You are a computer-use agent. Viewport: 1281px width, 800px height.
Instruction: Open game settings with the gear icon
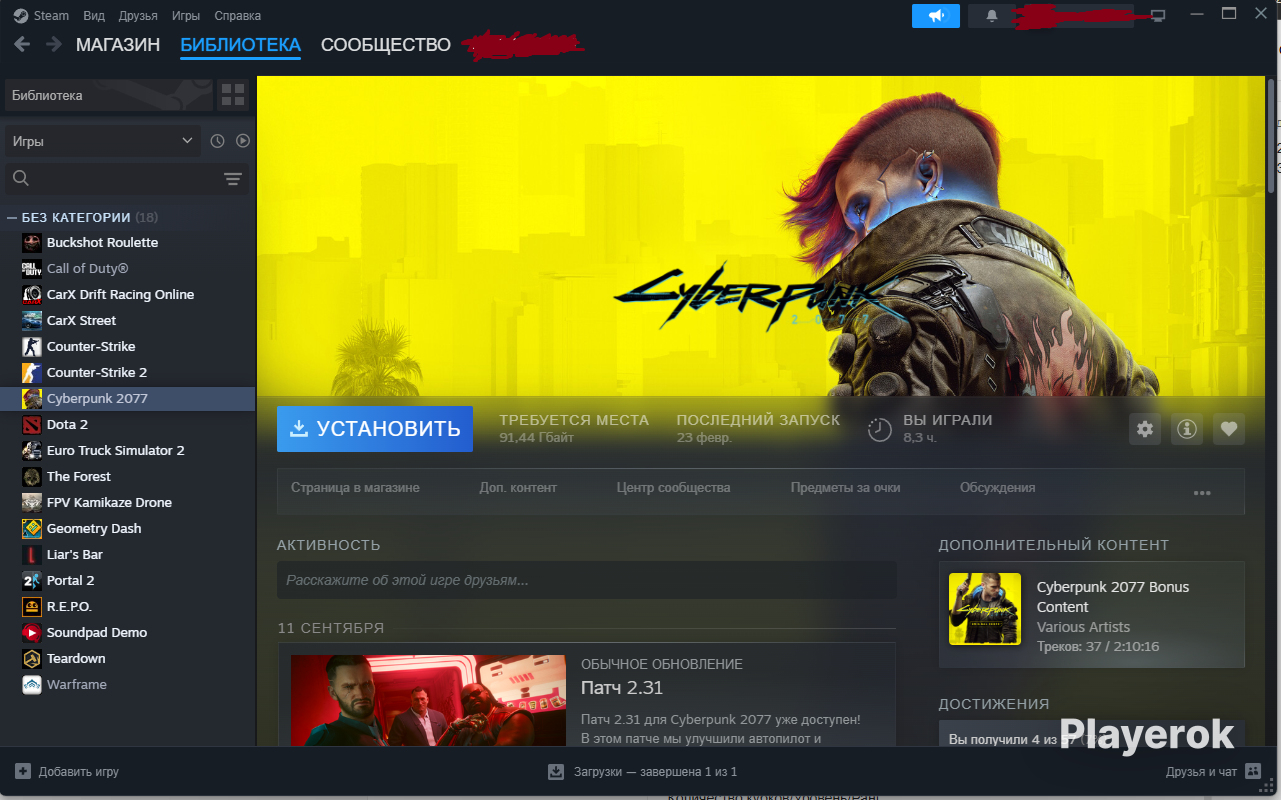(1145, 429)
